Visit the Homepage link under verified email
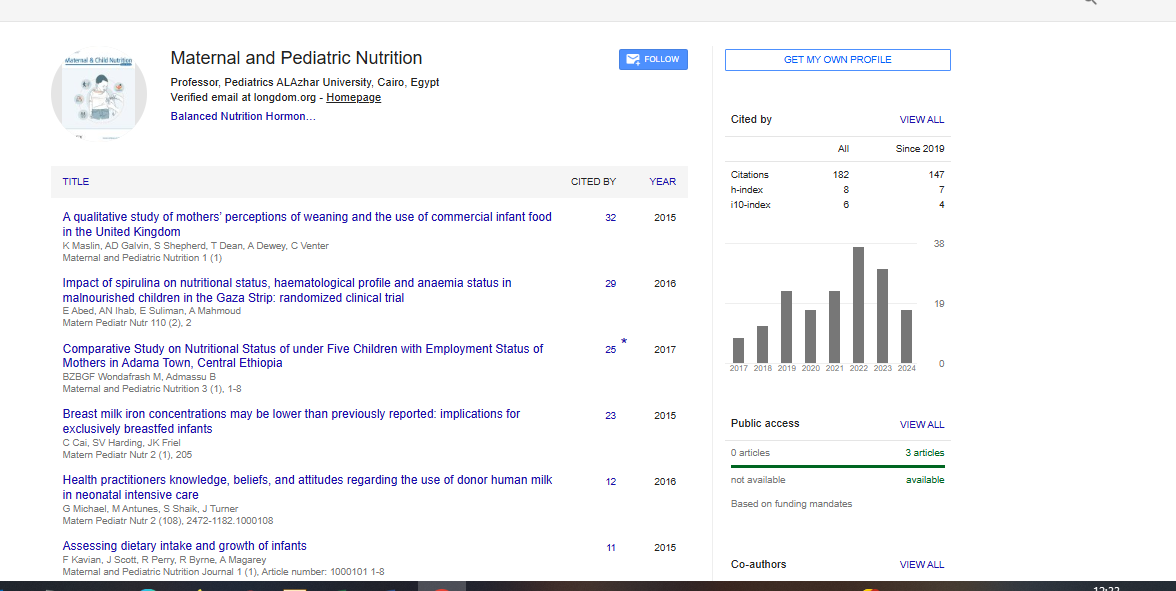Image resolution: width=1176 pixels, height=591 pixels. point(353,98)
